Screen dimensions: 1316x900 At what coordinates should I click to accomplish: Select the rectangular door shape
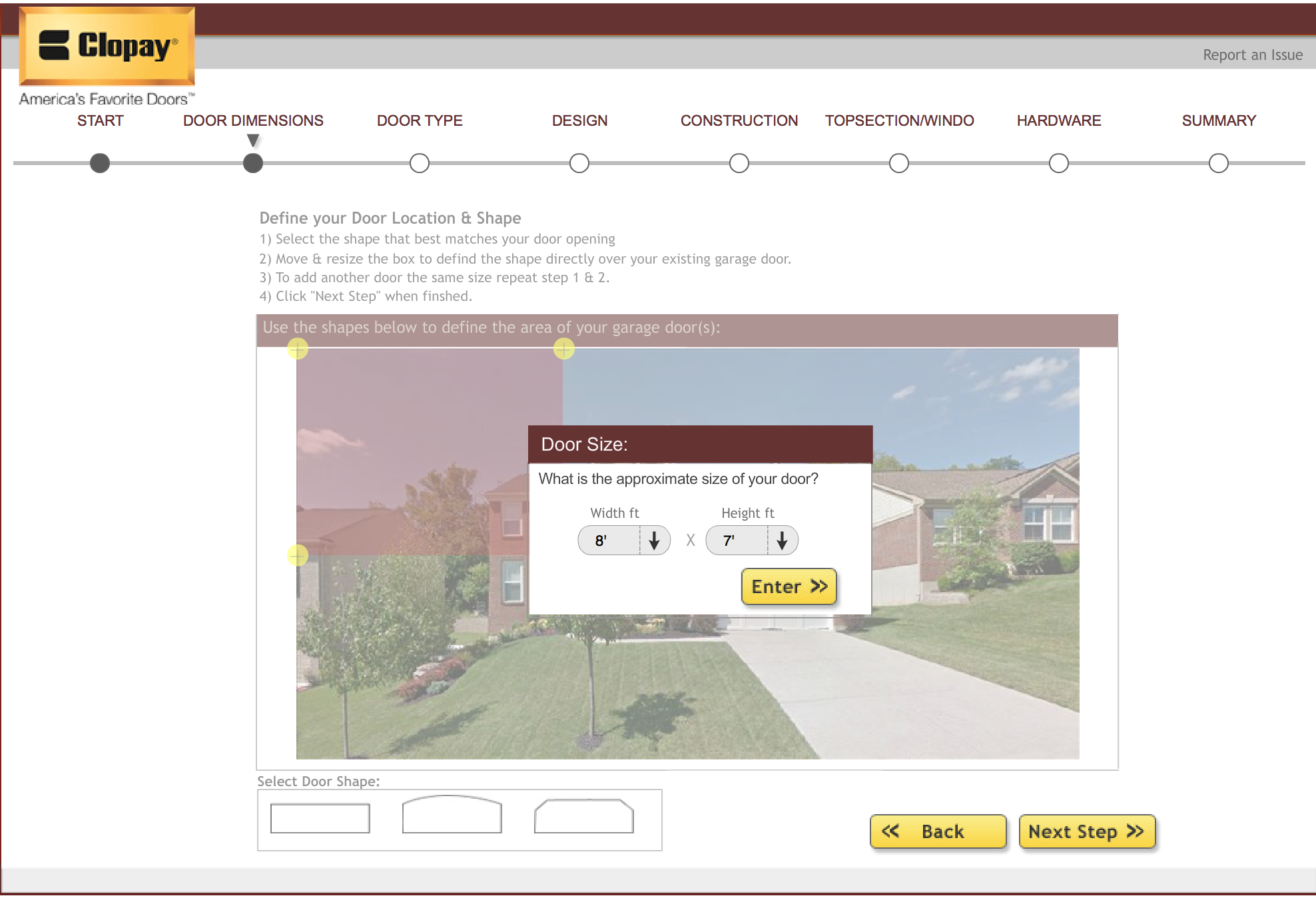point(320,818)
